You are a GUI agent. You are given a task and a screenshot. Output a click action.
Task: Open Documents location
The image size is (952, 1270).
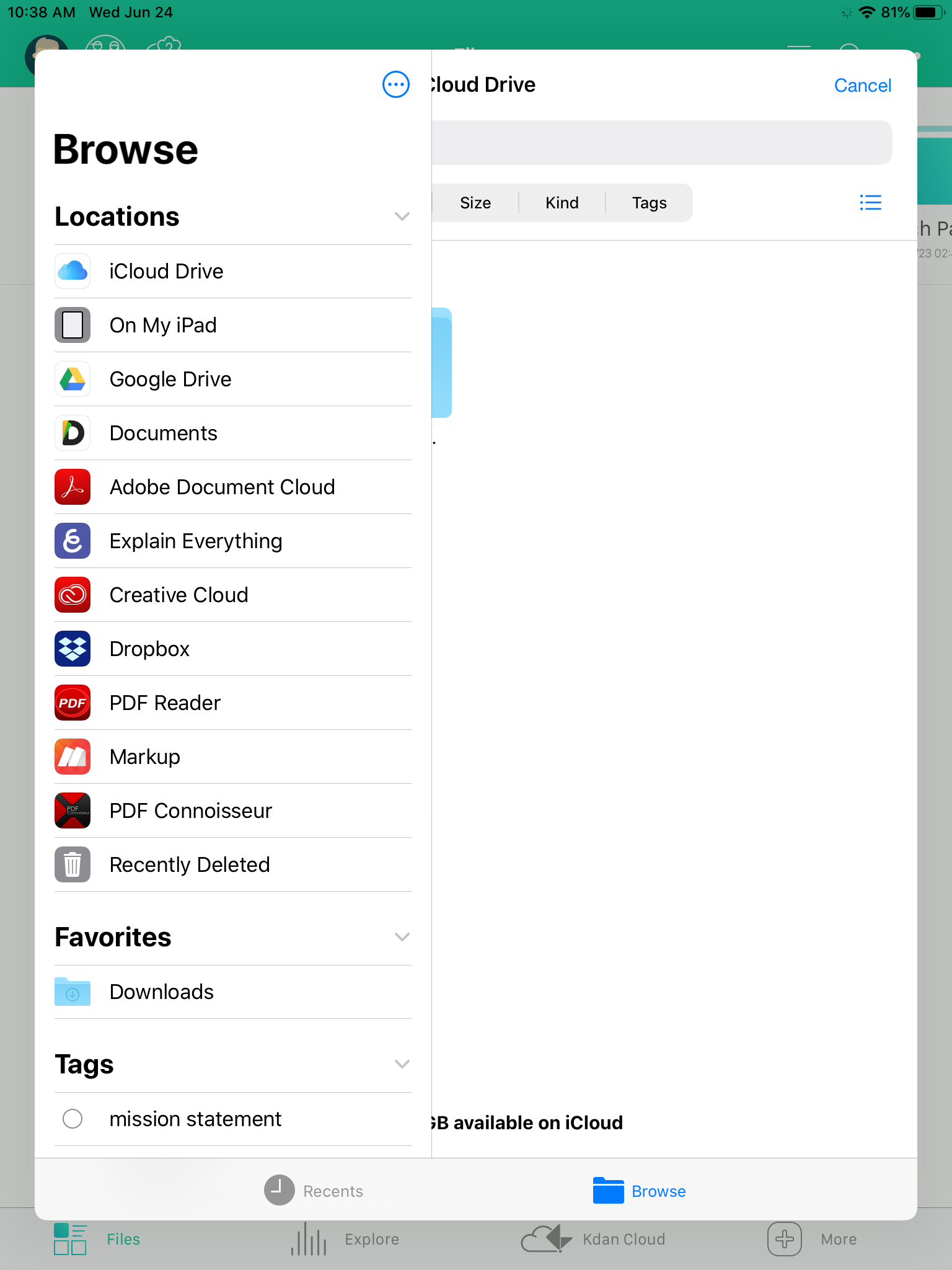click(x=233, y=433)
